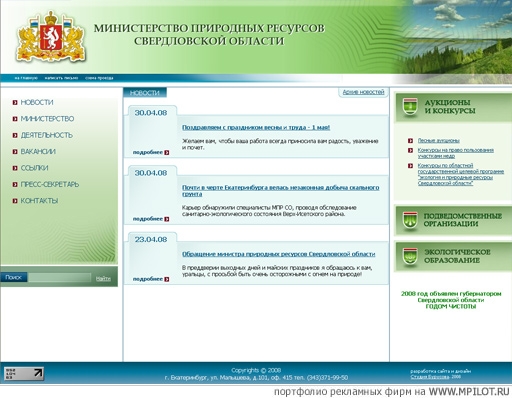Viewport: 512px width, 399px height.
Task: Open the Студия Бурцова developer link
Action: 430,377
